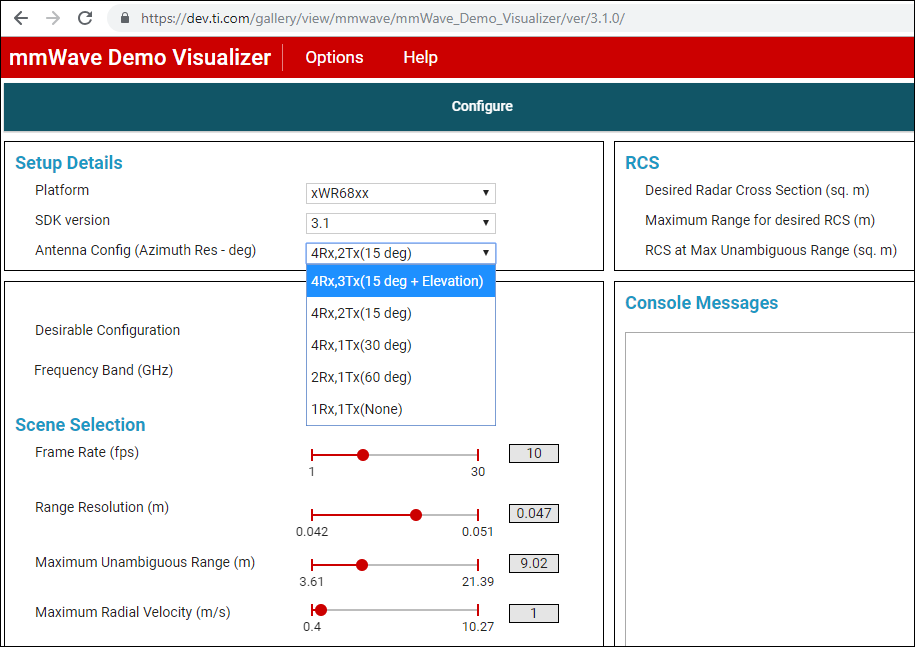Screen dimensions: 915x647
Task: Open the Help menu
Action: tap(420, 57)
